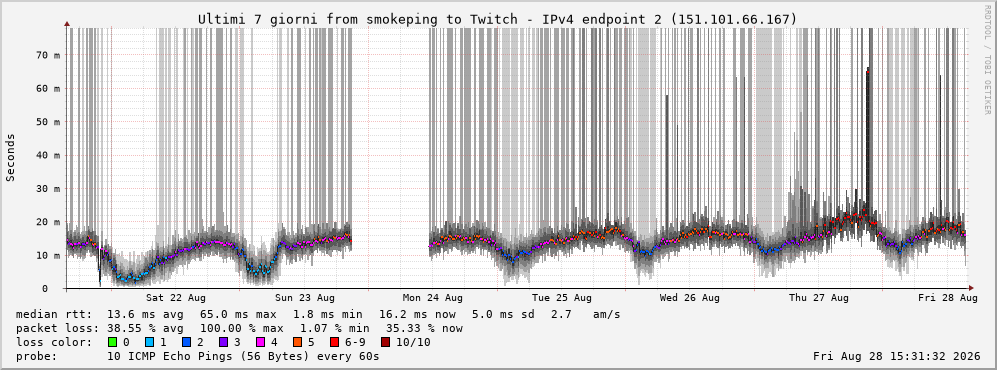Viewport: 997px width, 370px height.
Task: Click the light blue loss color 1 swatch
Action: [150, 342]
